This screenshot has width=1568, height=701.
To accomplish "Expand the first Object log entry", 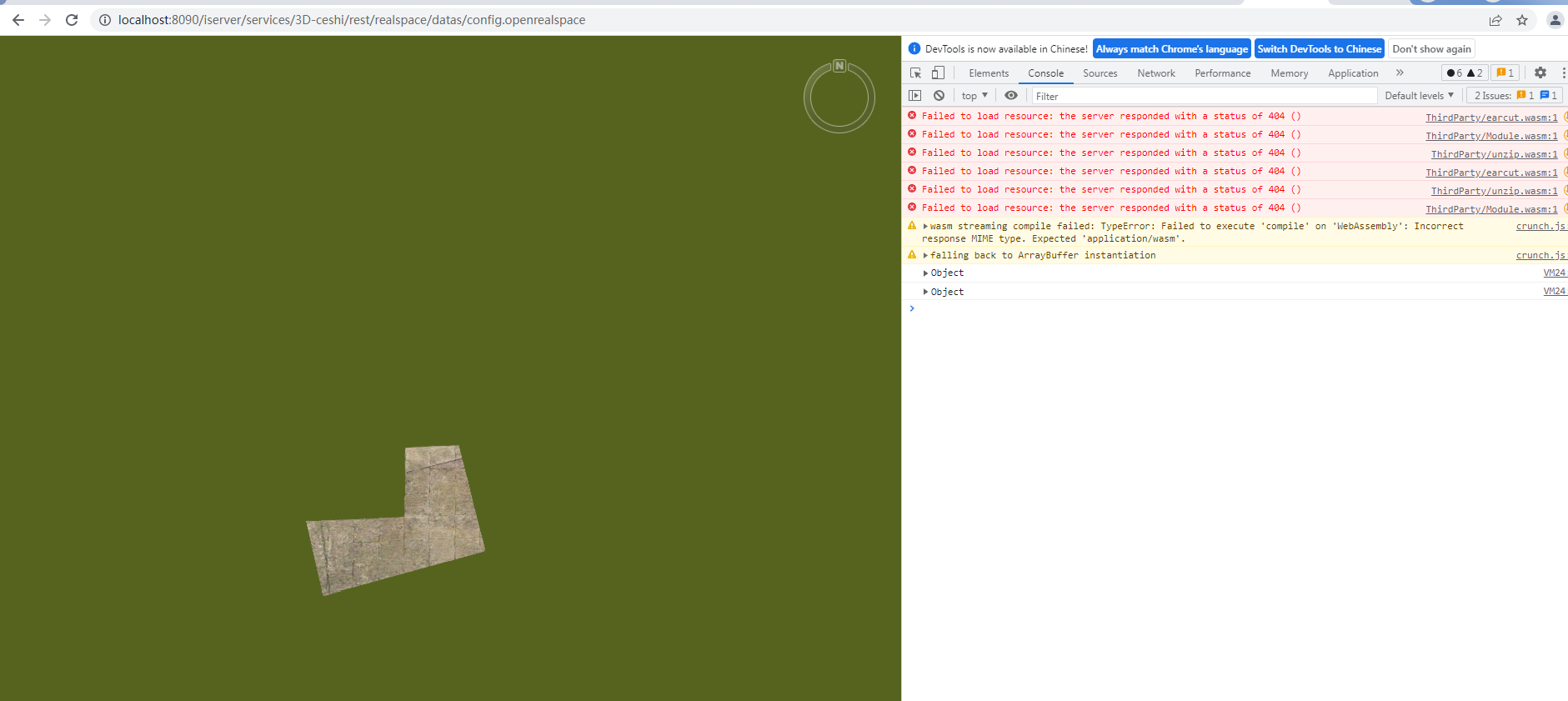I will pyautogui.click(x=926, y=273).
